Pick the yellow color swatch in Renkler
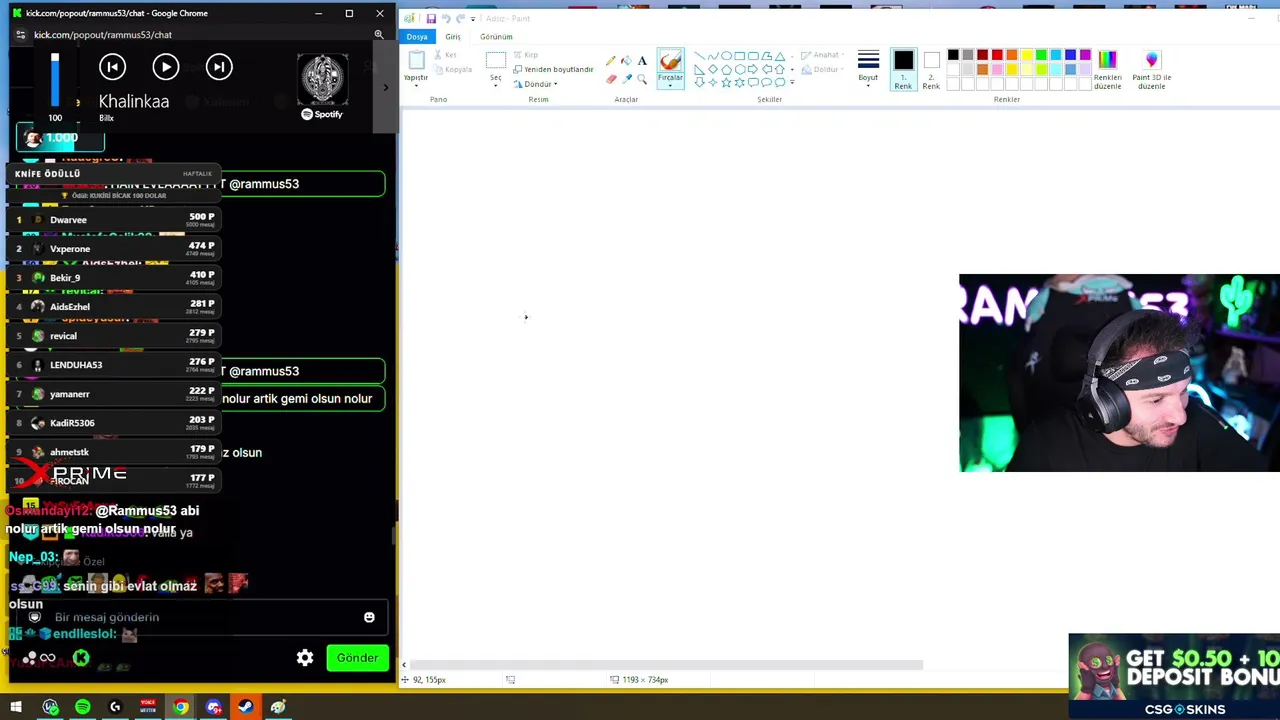 tap(1026, 55)
